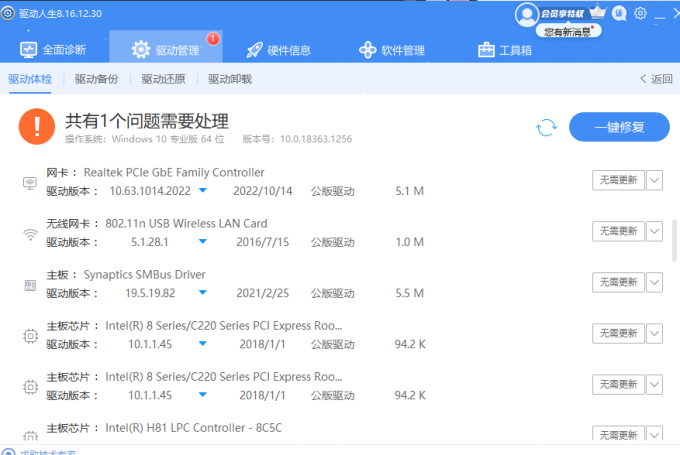Click the Realtek network card icon
The image size is (680, 455).
point(30,183)
